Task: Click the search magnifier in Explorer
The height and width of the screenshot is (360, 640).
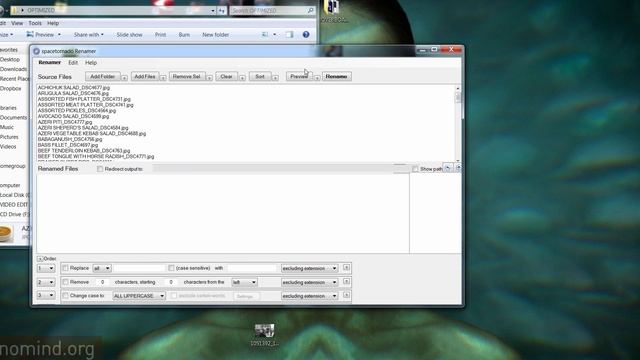Action: tap(311, 10)
